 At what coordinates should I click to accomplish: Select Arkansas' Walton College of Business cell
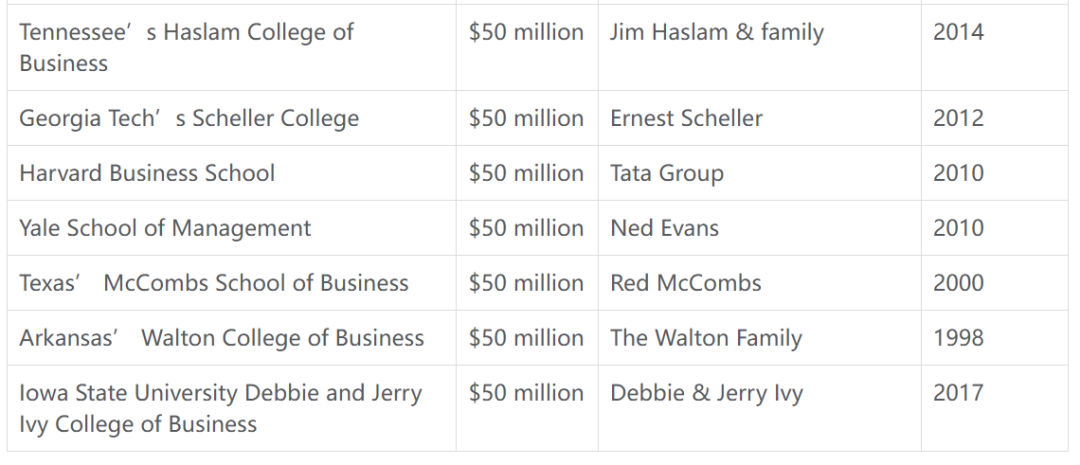pyautogui.click(x=231, y=338)
